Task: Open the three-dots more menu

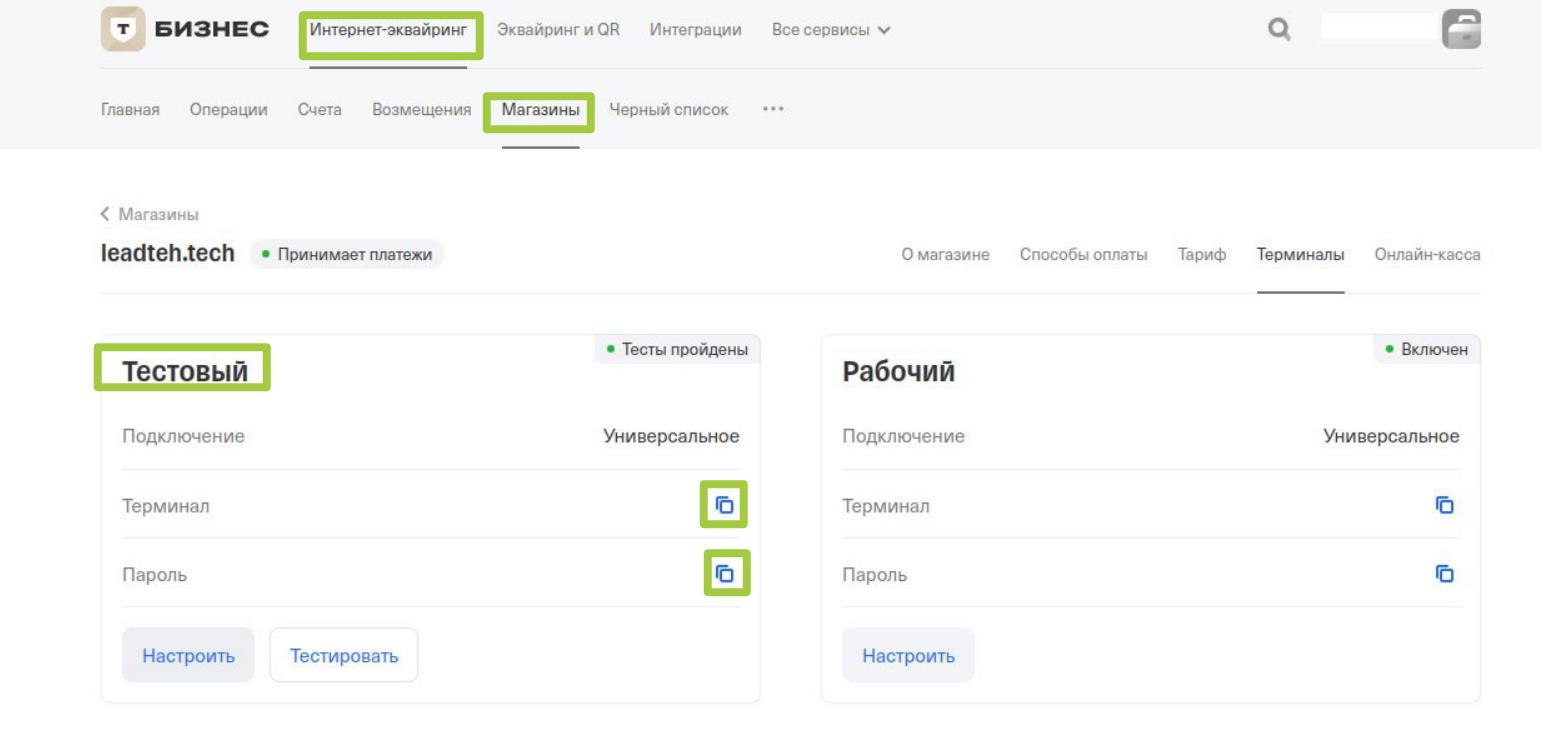Action: click(772, 109)
